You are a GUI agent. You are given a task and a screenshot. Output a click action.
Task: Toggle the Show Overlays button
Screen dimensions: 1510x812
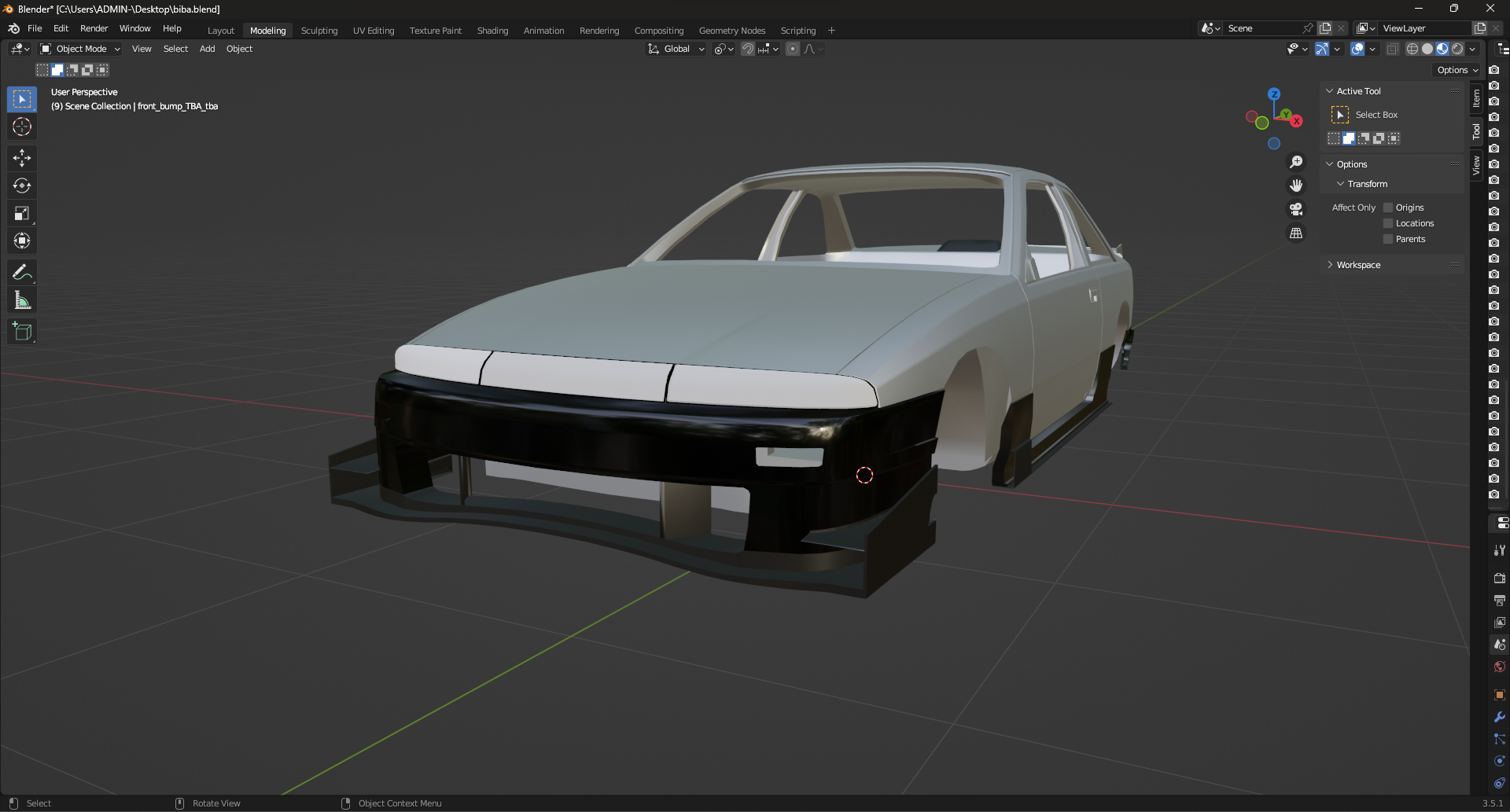(x=1357, y=49)
